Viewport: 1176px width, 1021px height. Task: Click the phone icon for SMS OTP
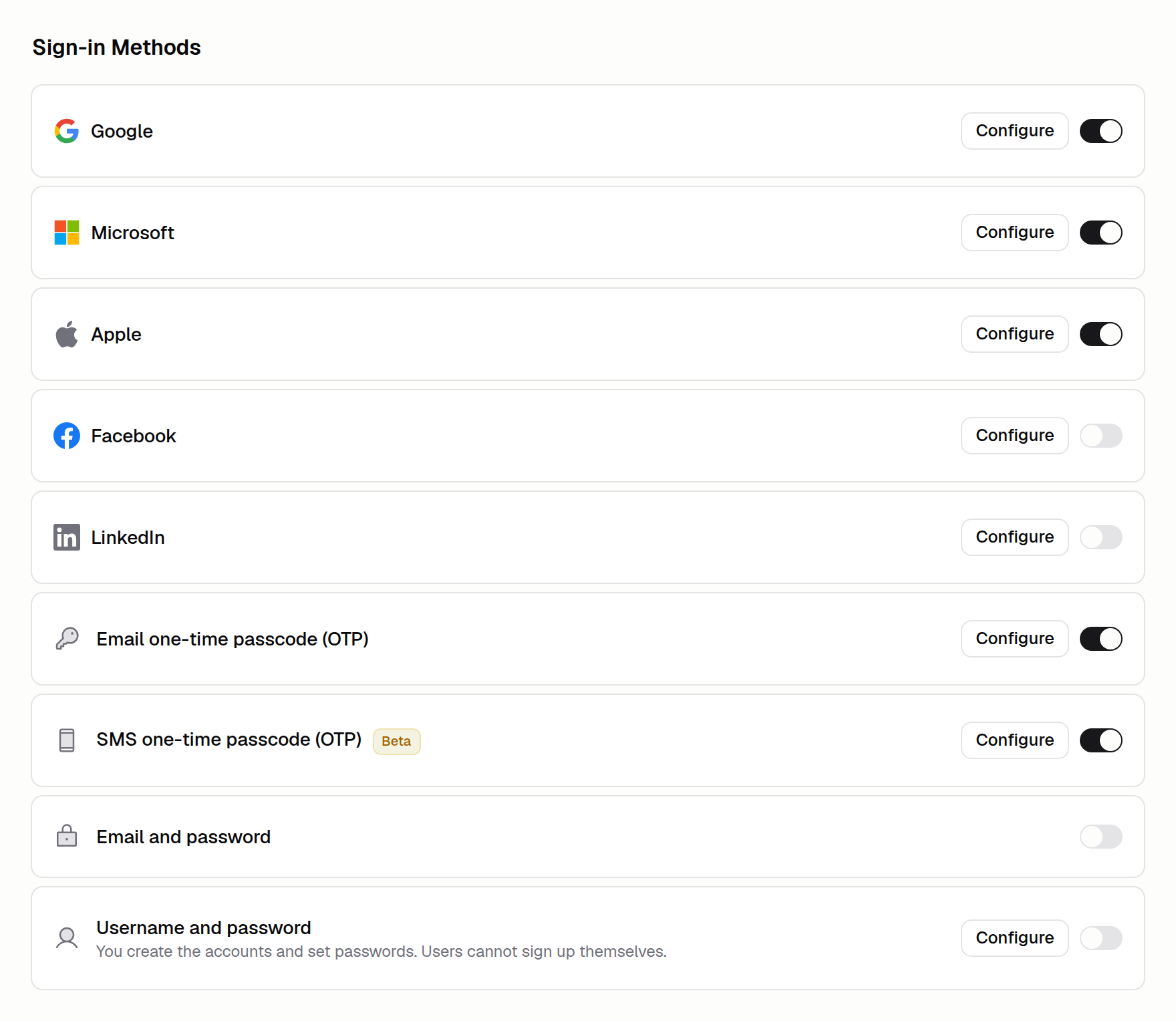[67, 740]
